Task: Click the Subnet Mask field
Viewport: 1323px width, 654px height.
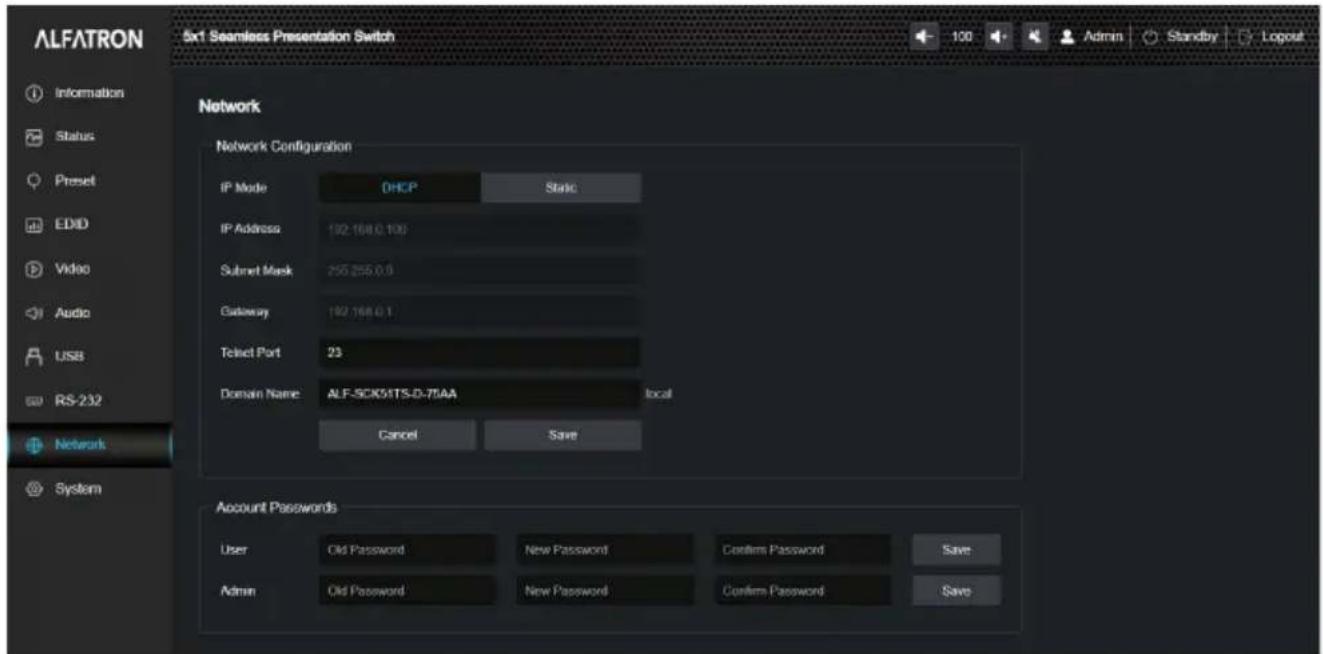Action: click(479, 270)
